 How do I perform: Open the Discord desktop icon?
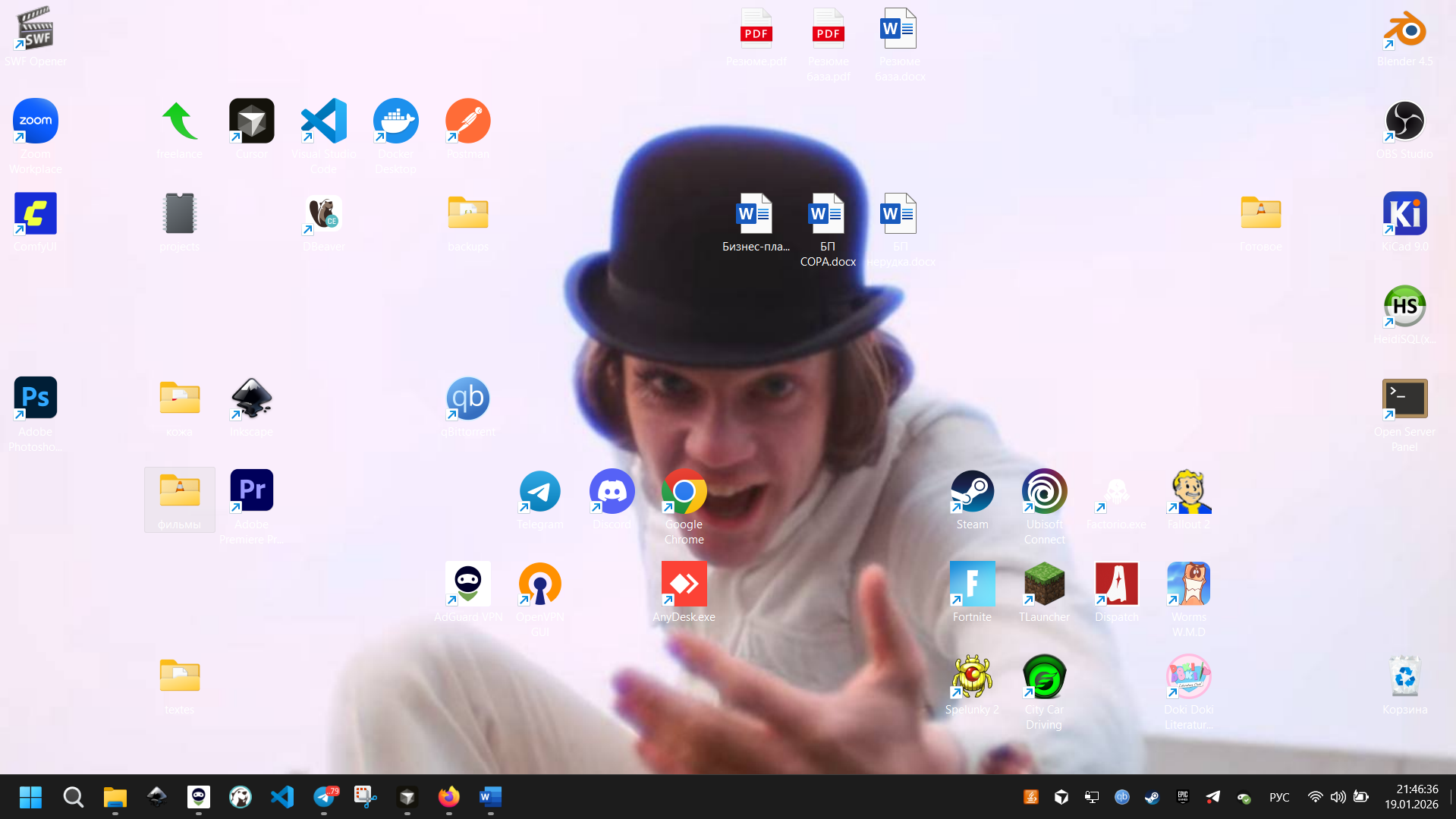(612, 492)
